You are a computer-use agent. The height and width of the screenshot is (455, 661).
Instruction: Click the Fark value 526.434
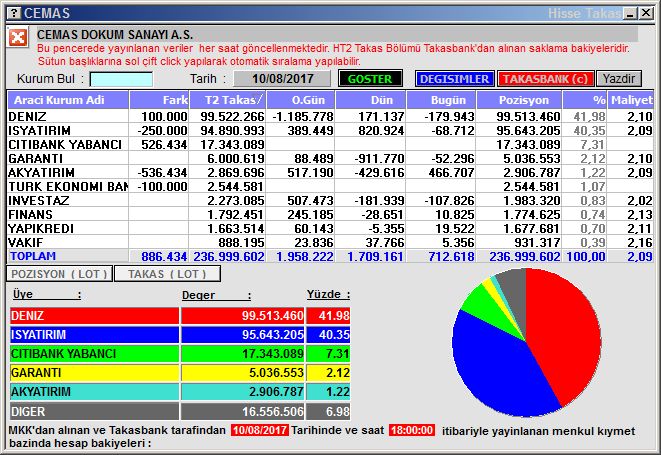[164, 144]
